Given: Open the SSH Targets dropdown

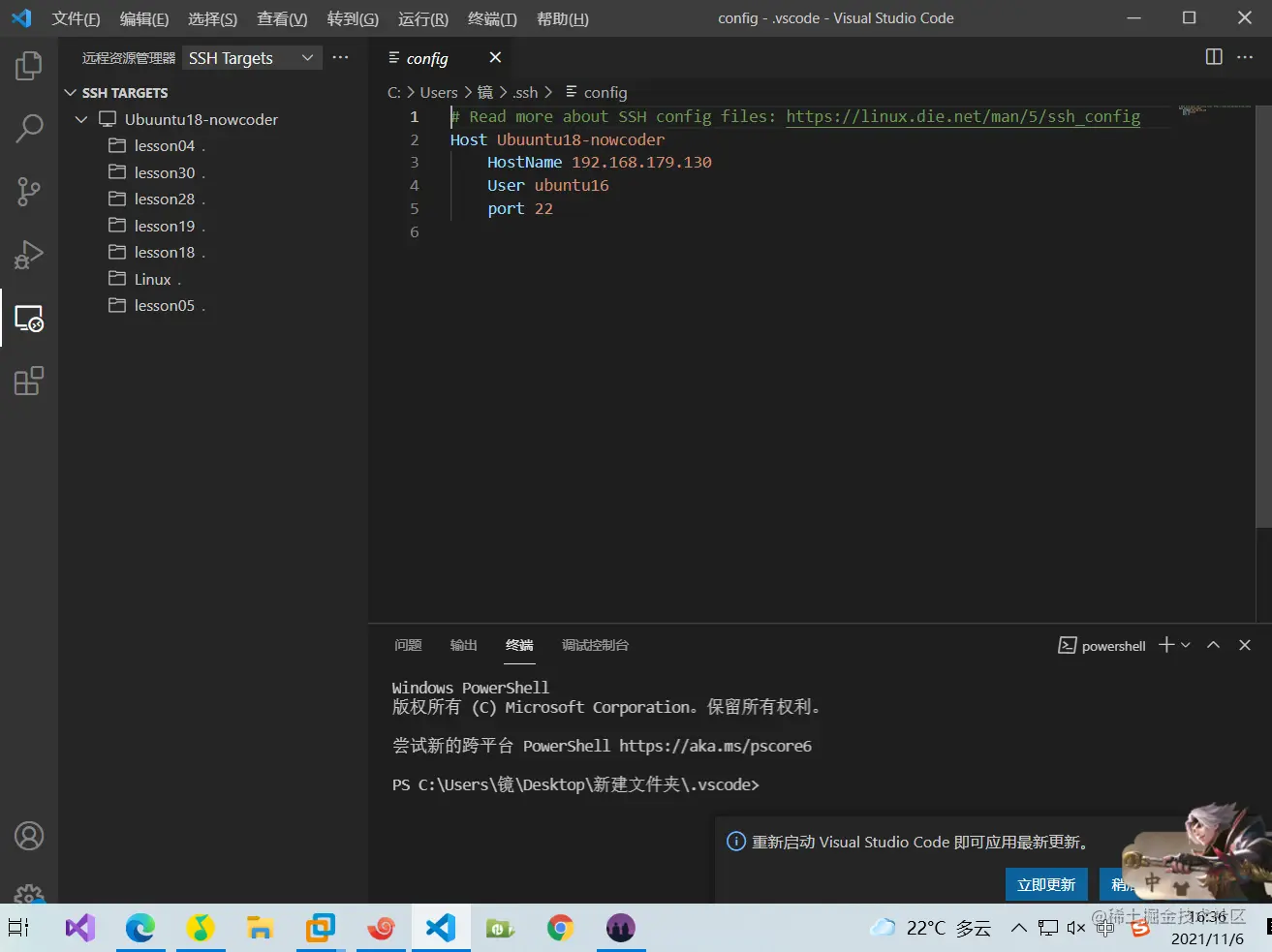Looking at the screenshot, I should [x=251, y=58].
